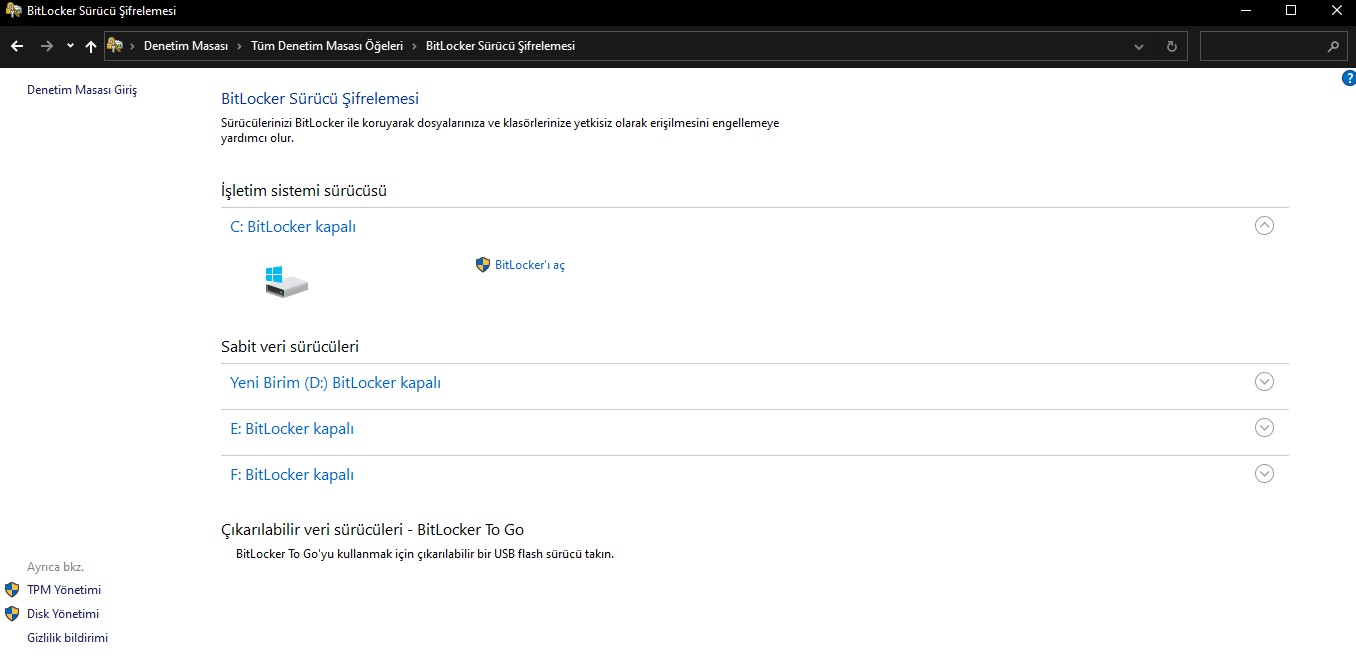Viewport: 1356px width, 661px height.
Task: Click Çıkarılabilir veri sürücüleri - BitLocker To Go heading
Action: (372, 530)
